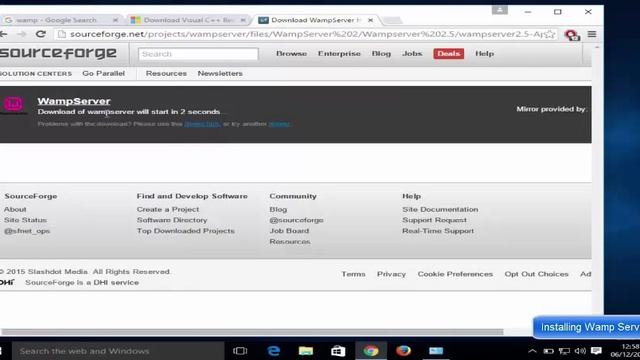Open File Explorer from the taskbar

(306, 351)
